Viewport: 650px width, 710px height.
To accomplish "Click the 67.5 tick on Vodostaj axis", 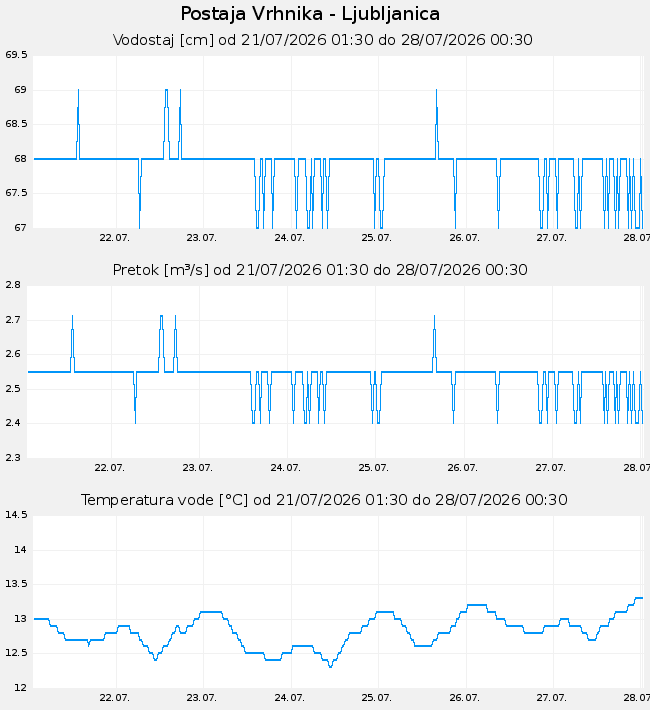I will [16, 193].
